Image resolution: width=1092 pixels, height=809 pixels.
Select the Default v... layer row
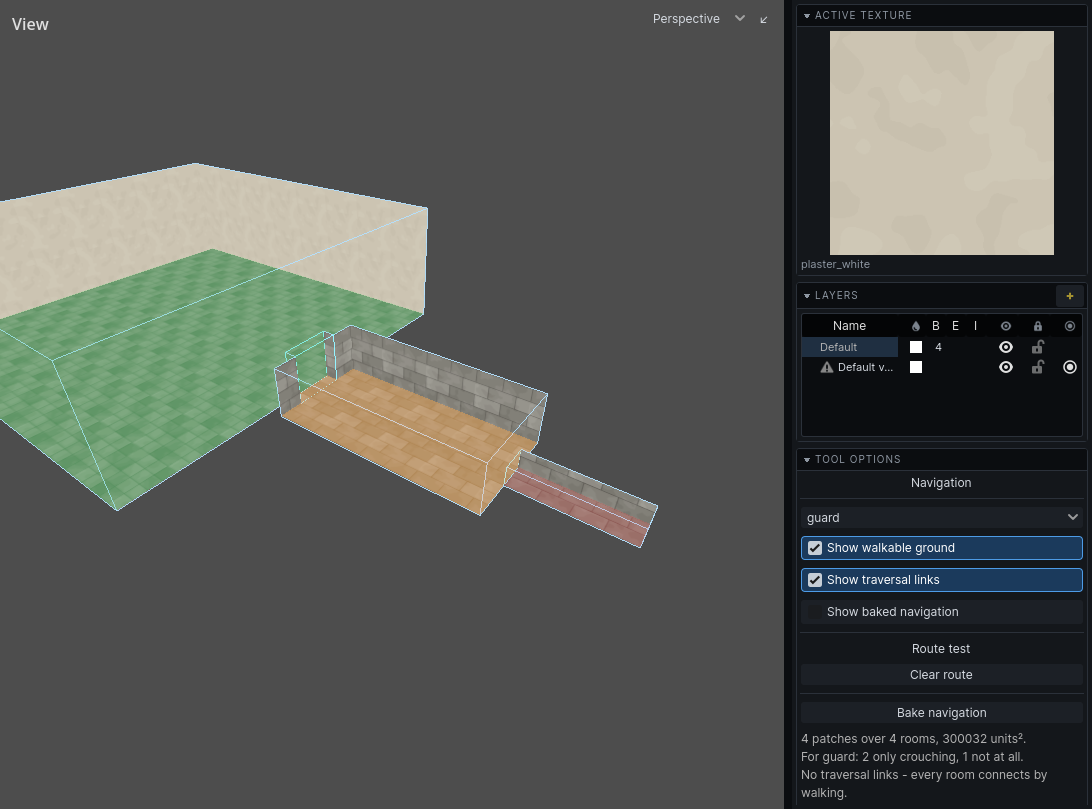point(942,367)
